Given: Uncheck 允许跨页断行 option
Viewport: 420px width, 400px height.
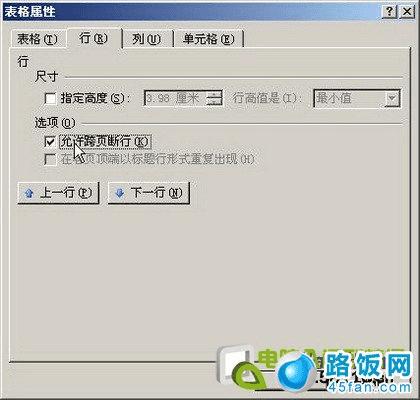Looking at the screenshot, I should [50, 142].
